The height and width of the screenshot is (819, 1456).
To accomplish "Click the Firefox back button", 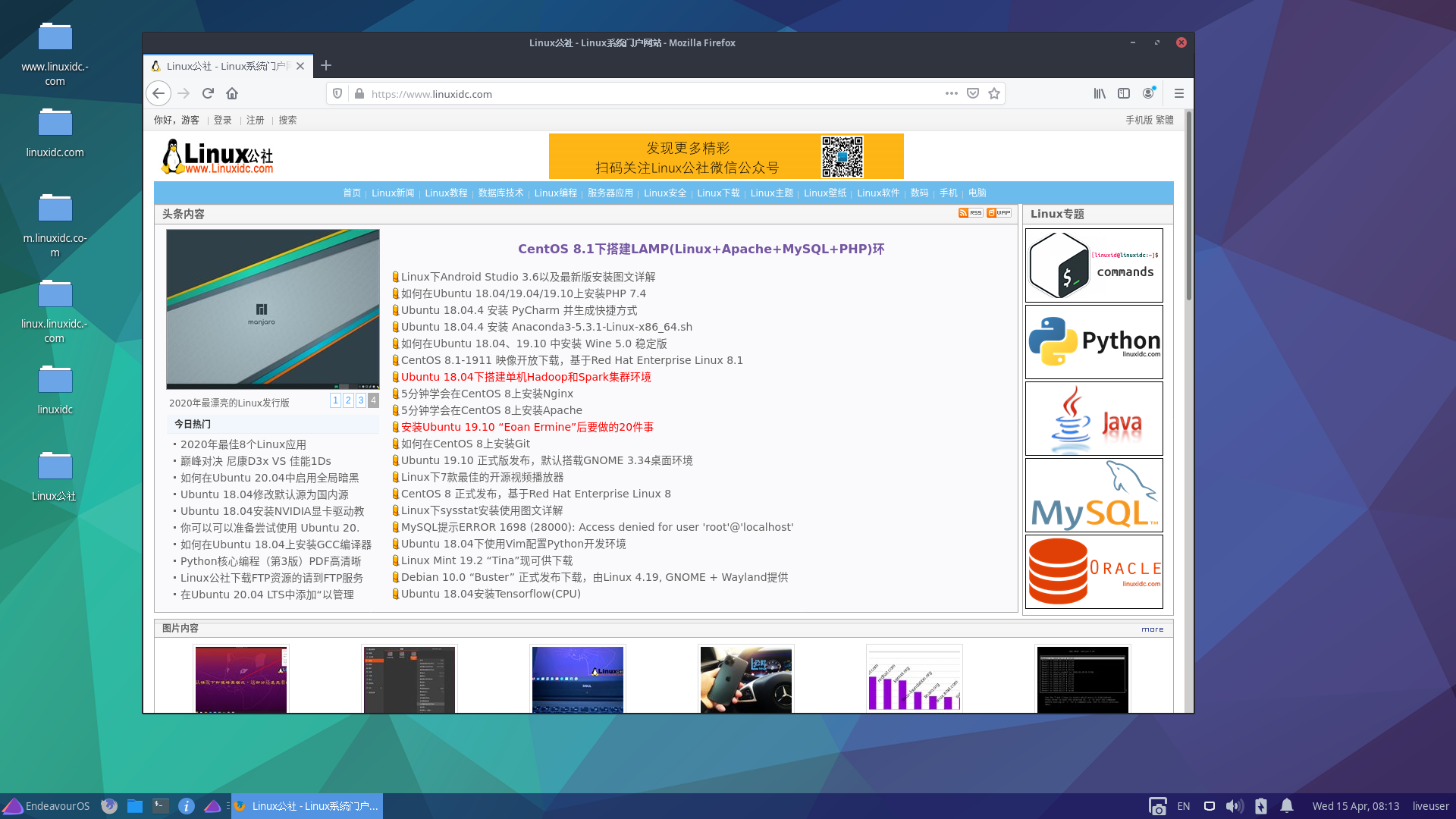I will click(158, 93).
